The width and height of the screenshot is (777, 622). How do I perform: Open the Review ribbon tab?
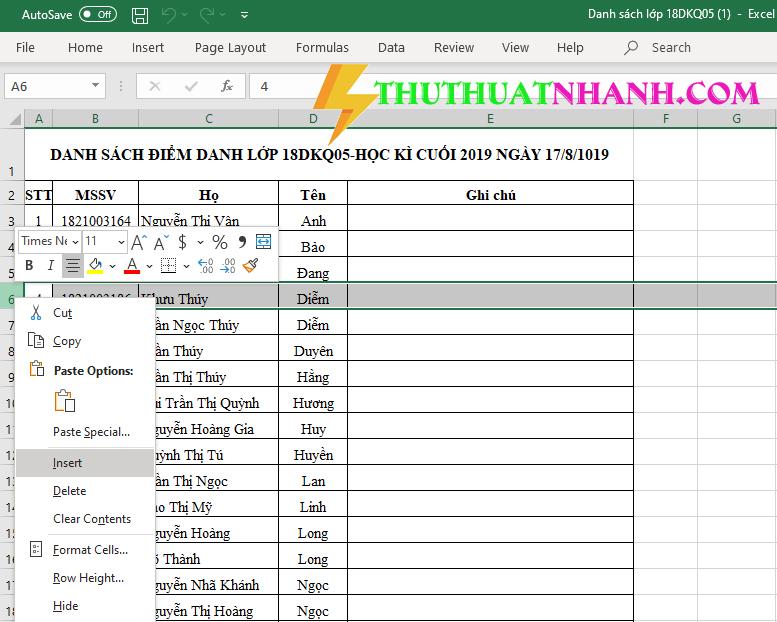coord(454,48)
